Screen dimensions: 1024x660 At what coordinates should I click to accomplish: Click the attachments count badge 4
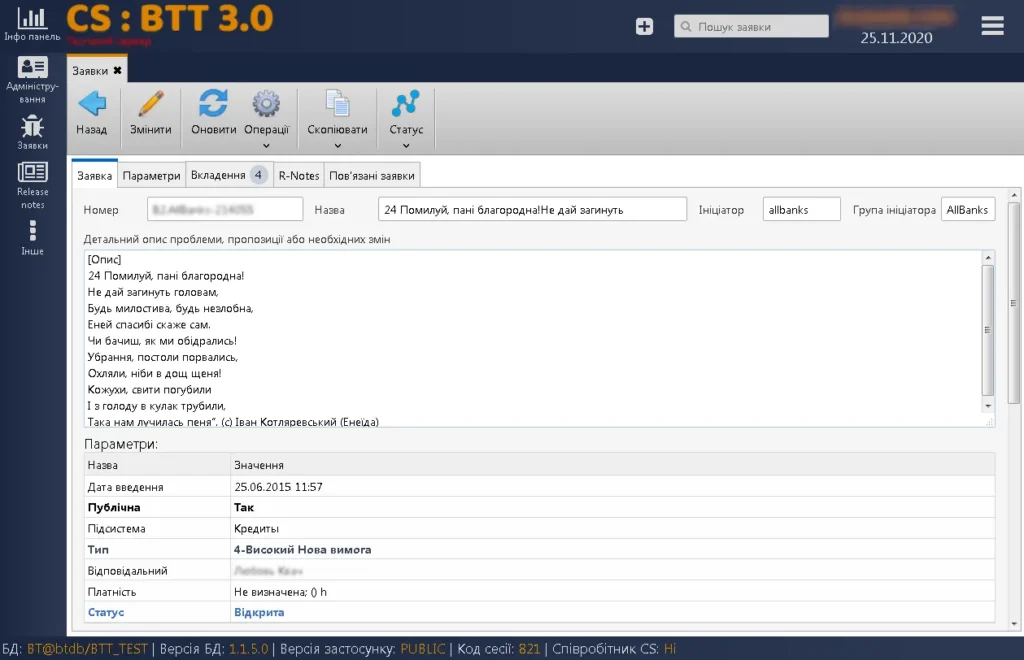pos(259,174)
